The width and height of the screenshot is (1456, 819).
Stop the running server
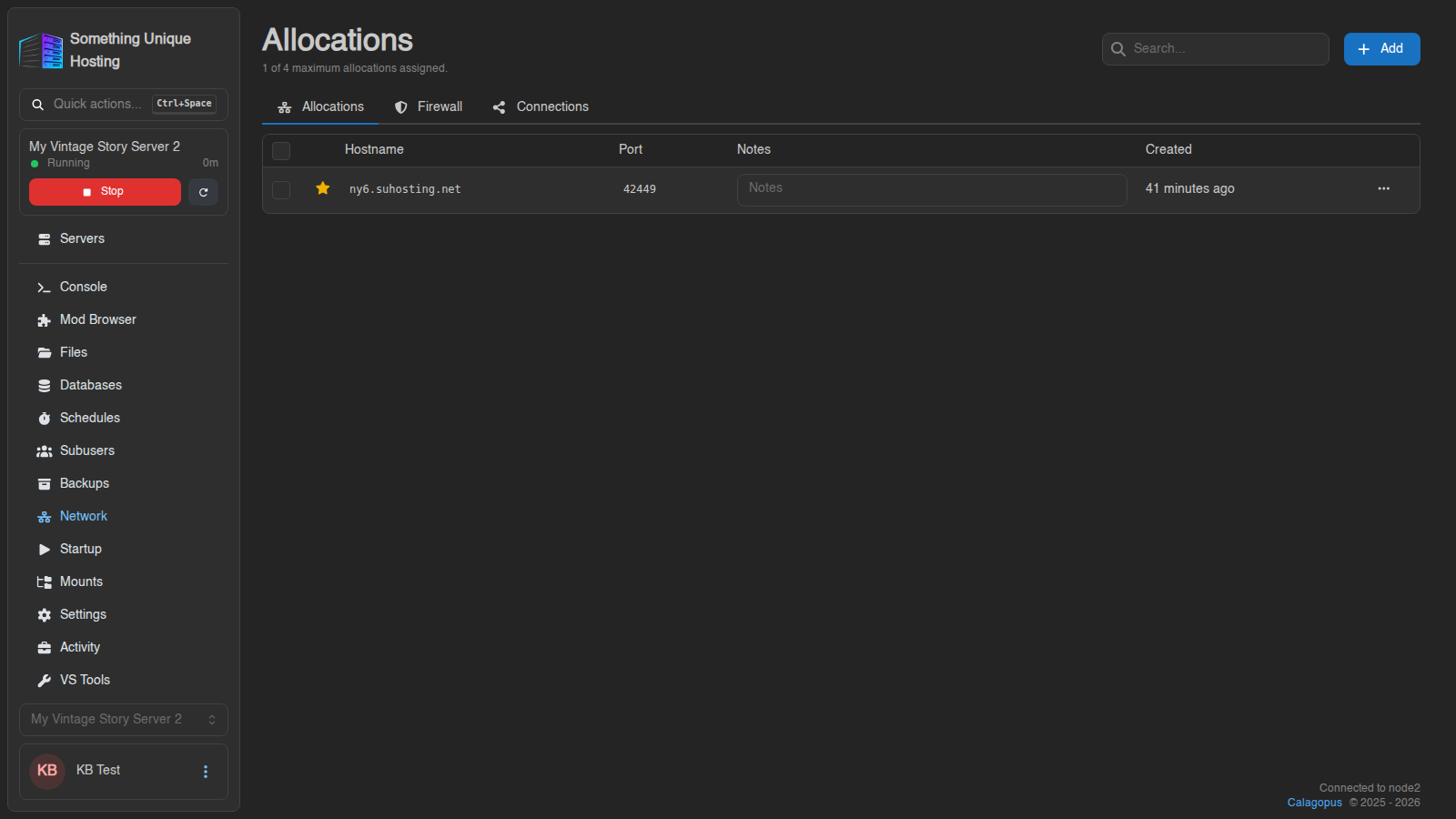[x=105, y=192]
